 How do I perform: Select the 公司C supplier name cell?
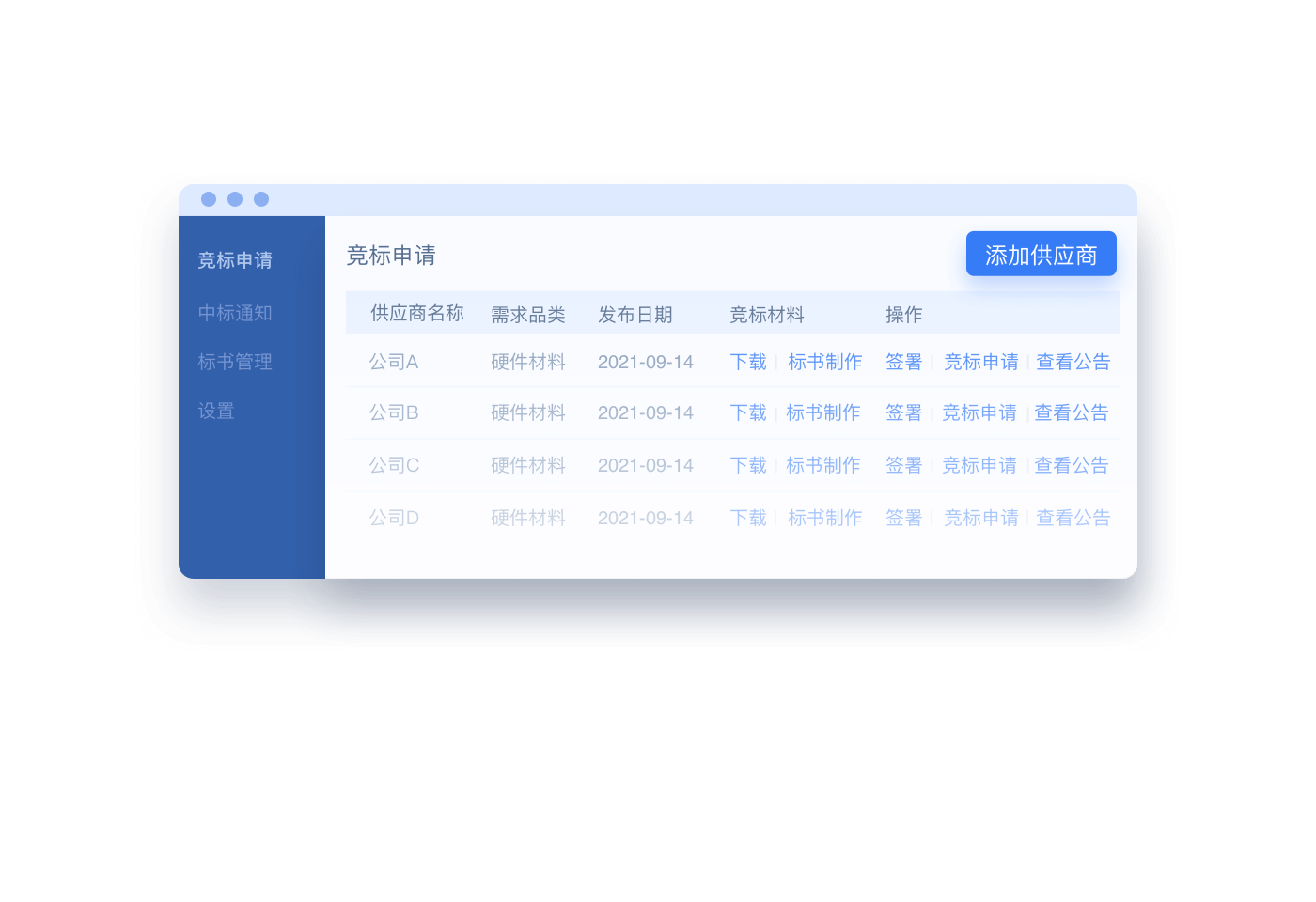coord(394,465)
